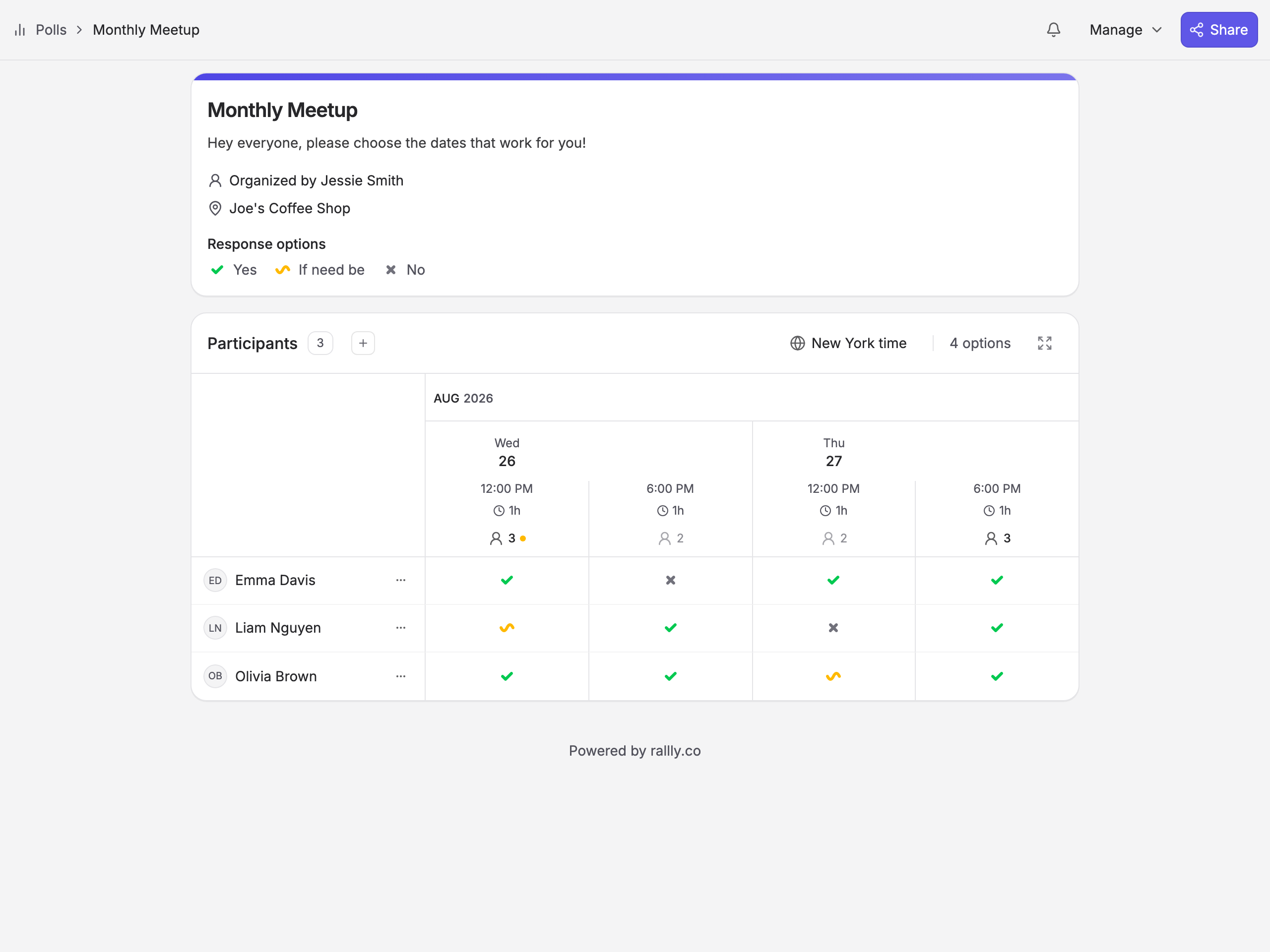Click the participants count badge

[x=320, y=343]
